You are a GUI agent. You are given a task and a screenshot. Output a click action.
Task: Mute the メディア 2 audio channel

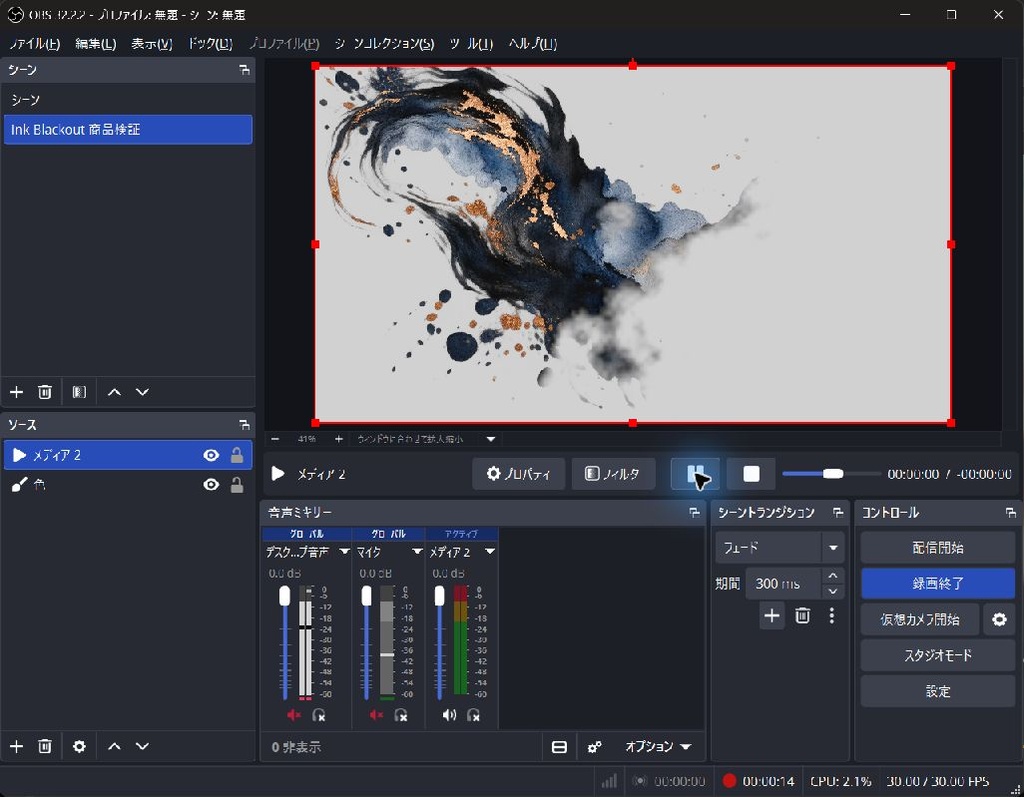449,715
